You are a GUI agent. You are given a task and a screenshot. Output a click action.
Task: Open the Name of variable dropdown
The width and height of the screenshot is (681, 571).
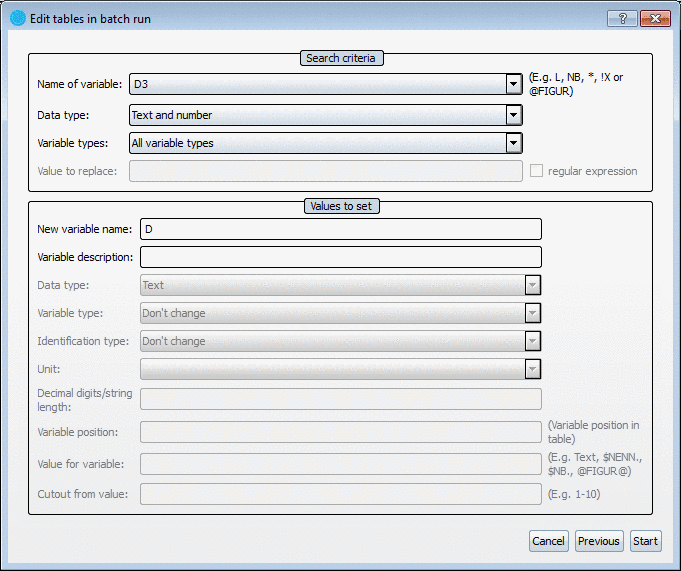click(513, 85)
